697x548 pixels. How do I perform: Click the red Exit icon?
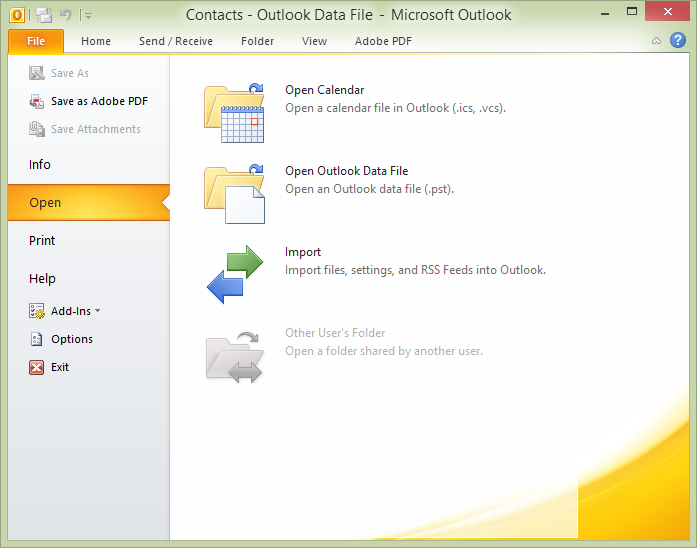36,368
